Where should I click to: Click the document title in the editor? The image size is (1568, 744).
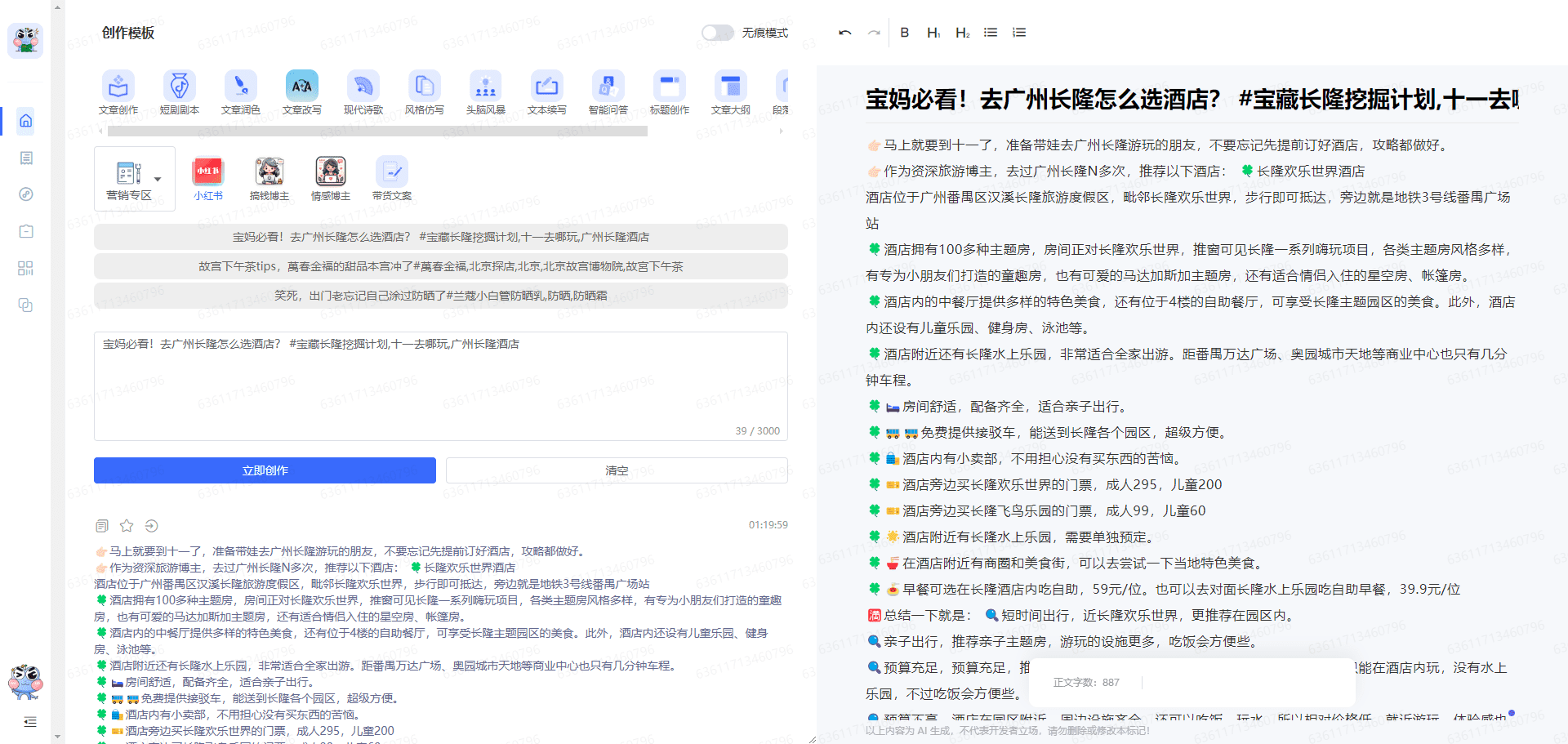(x=1192, y=100)
